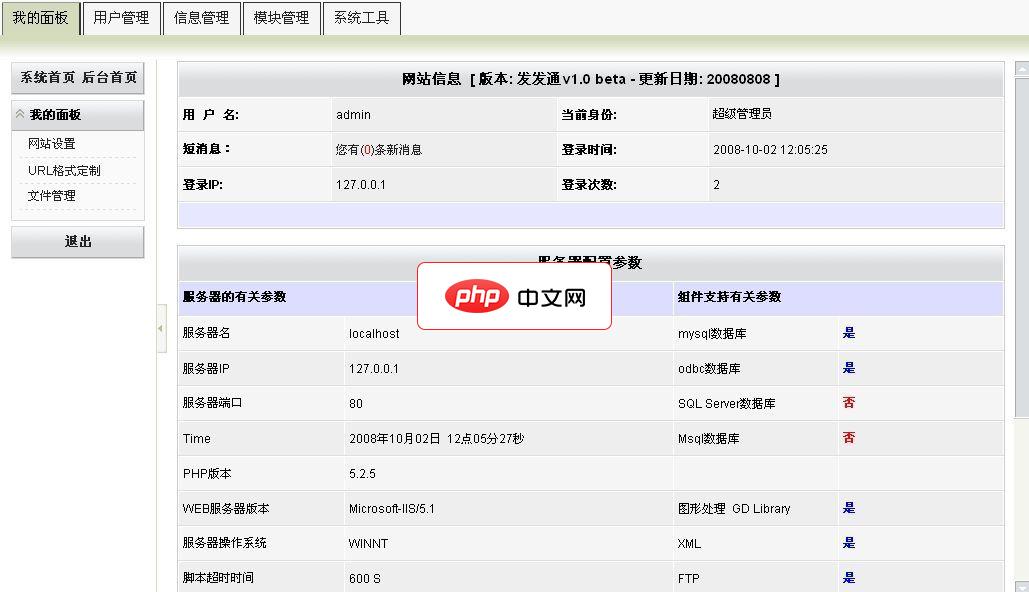
Task: Click the php中文网 logo
Action: click(x=514, y=297)
